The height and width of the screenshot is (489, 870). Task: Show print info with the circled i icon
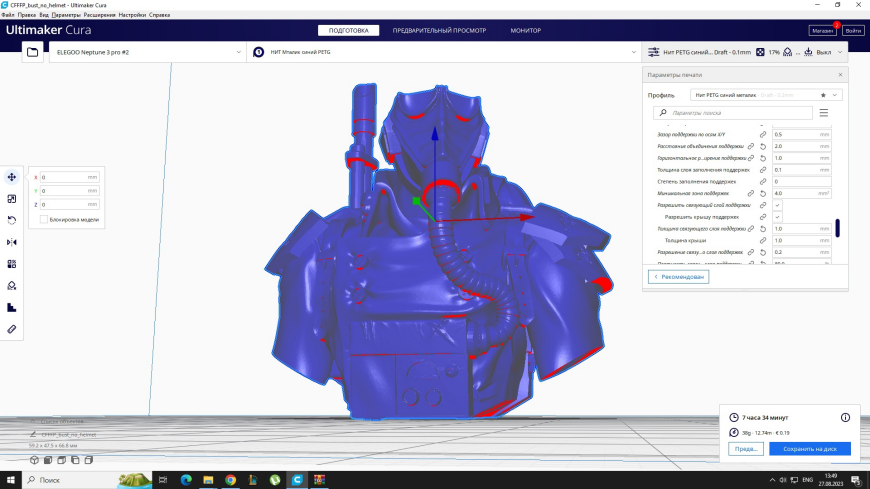point(845,417)
